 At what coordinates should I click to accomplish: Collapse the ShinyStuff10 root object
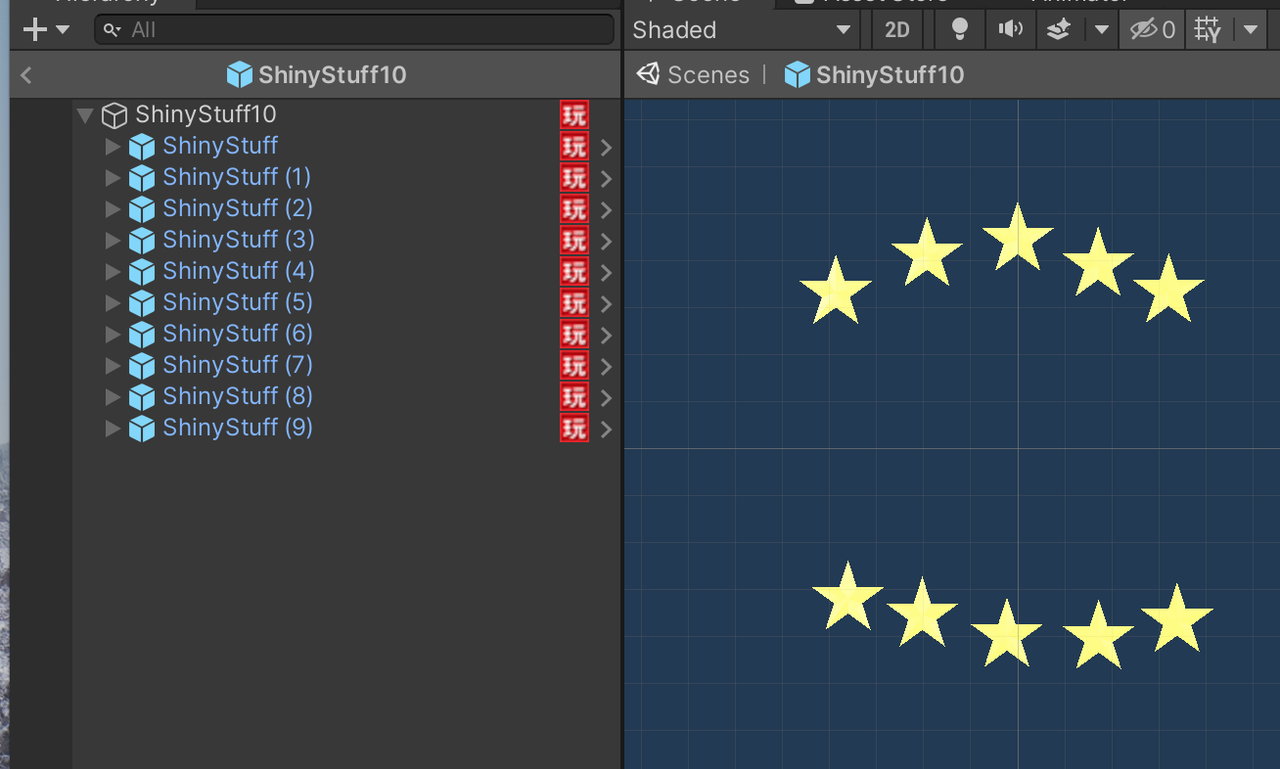86,115
